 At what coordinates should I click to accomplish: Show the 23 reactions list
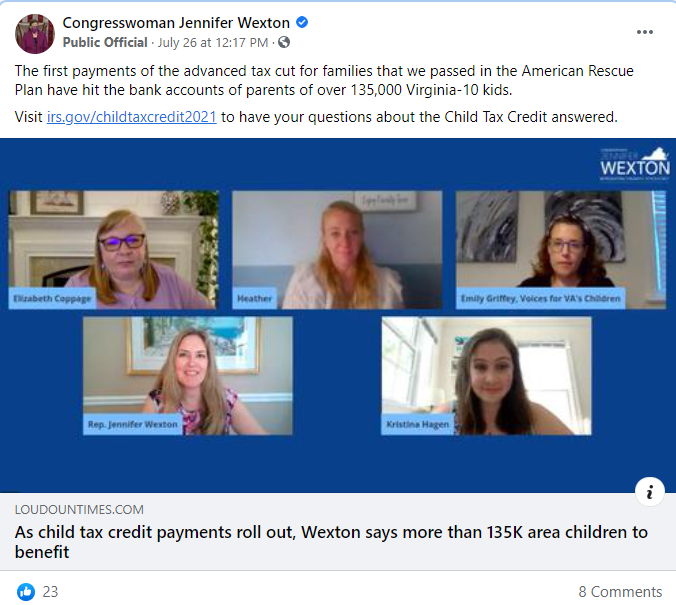[x=50, y=592]
